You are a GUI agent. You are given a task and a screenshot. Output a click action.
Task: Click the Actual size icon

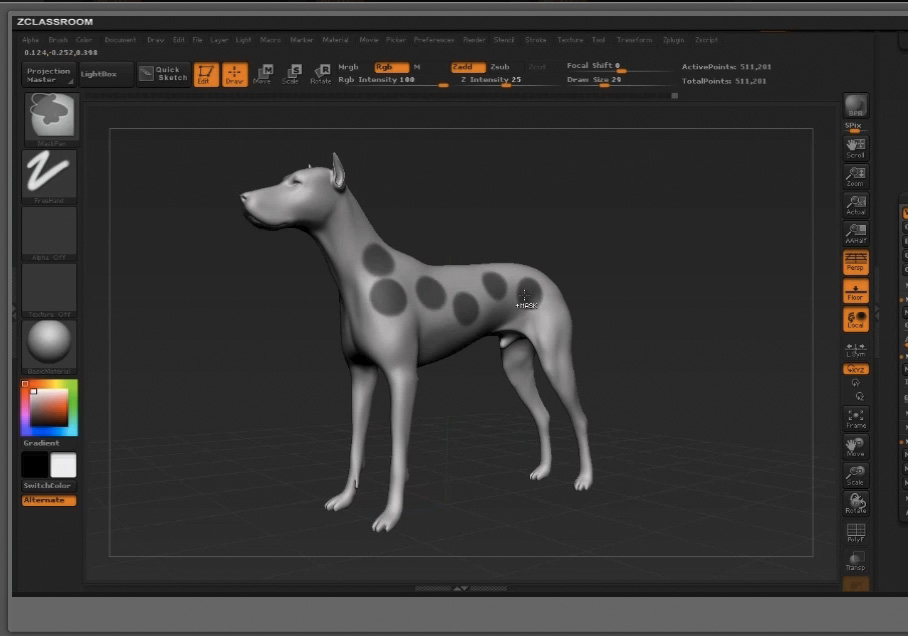(855, 205)
